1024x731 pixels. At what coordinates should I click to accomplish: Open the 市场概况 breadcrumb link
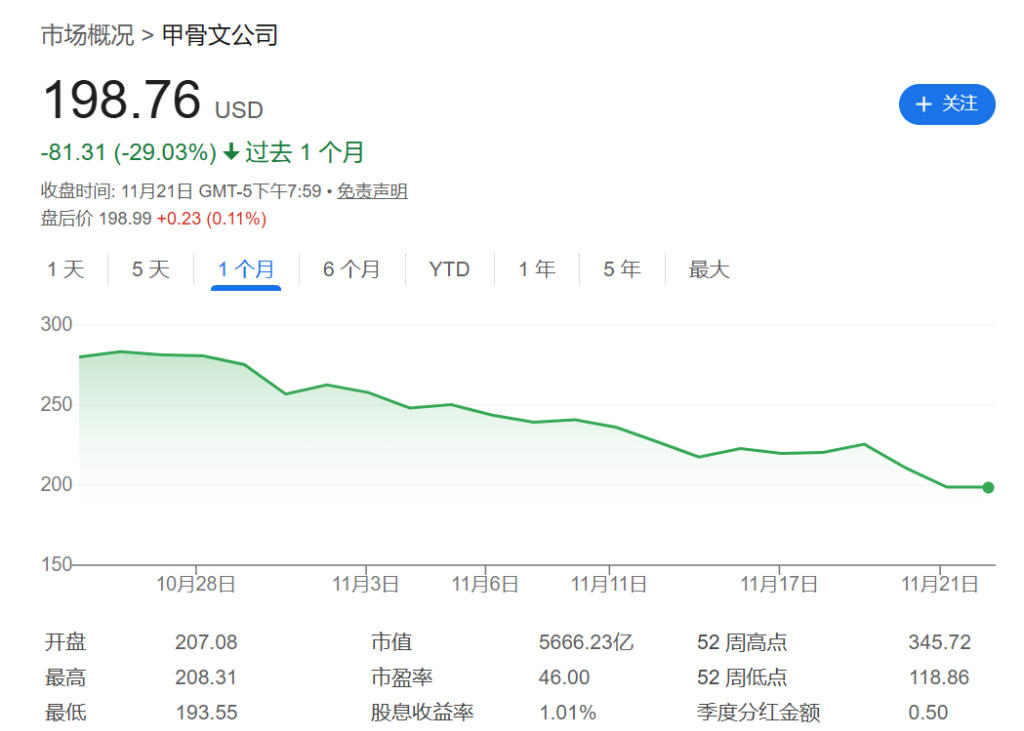click(87, 35)
